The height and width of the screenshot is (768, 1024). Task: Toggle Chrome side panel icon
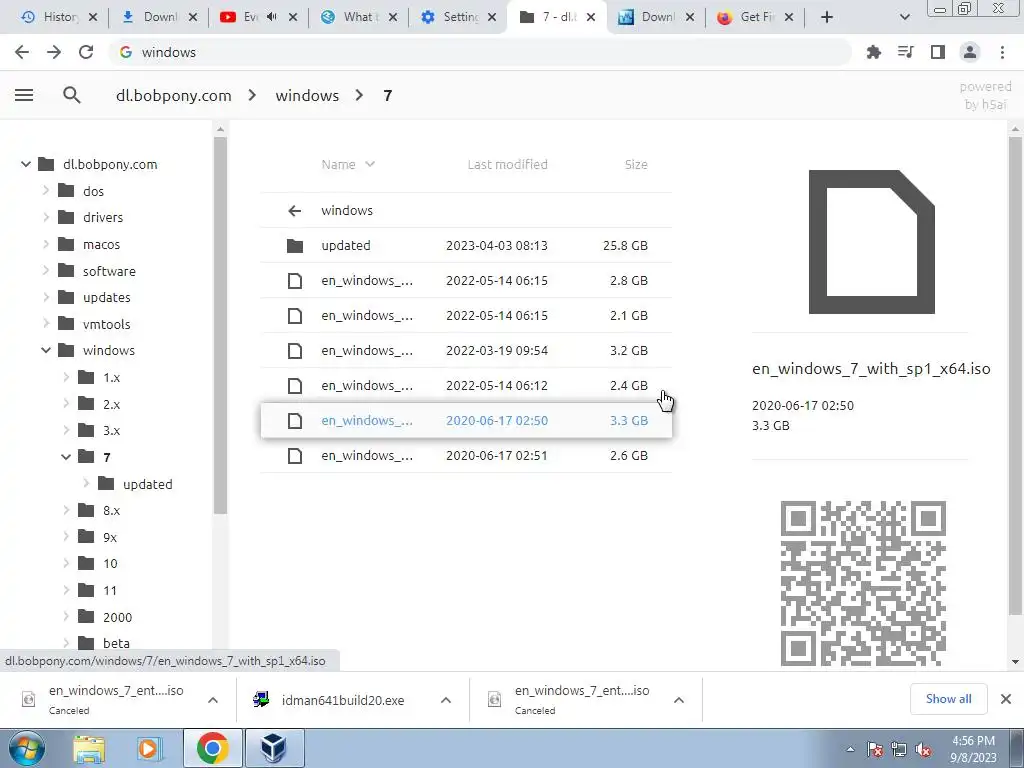(937, 52)
